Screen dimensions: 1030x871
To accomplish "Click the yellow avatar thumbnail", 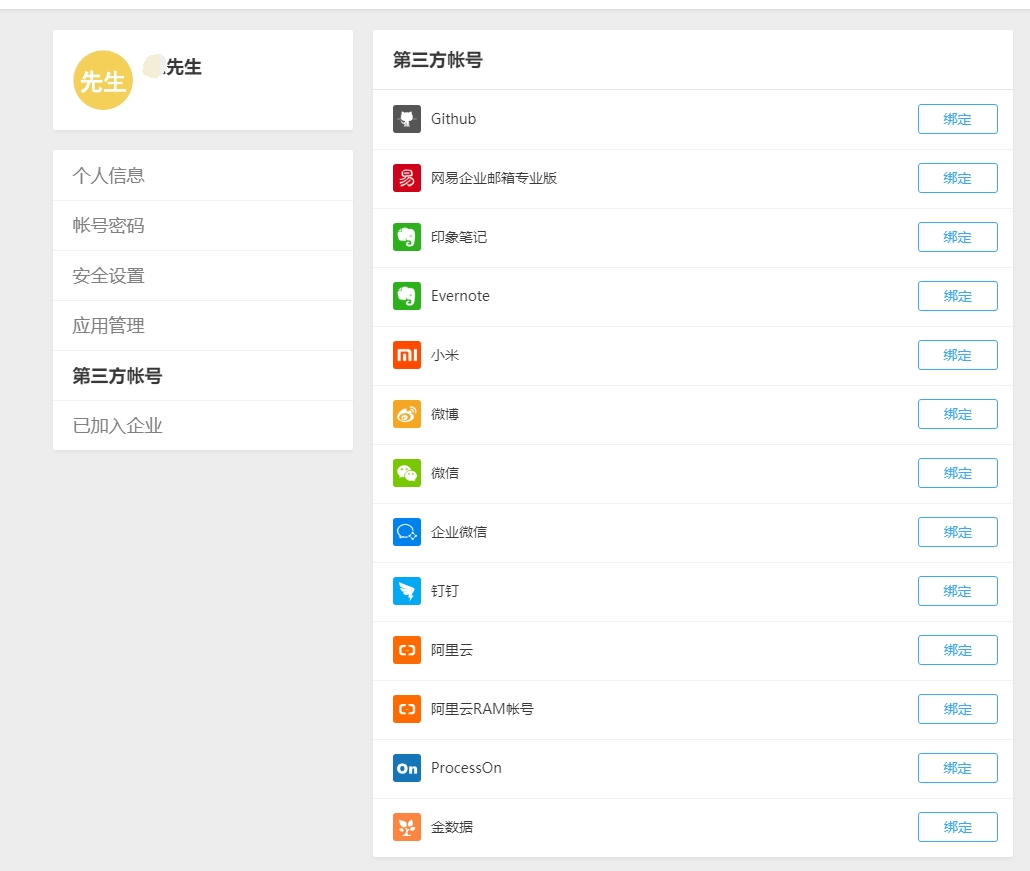I will coord(103,79).
